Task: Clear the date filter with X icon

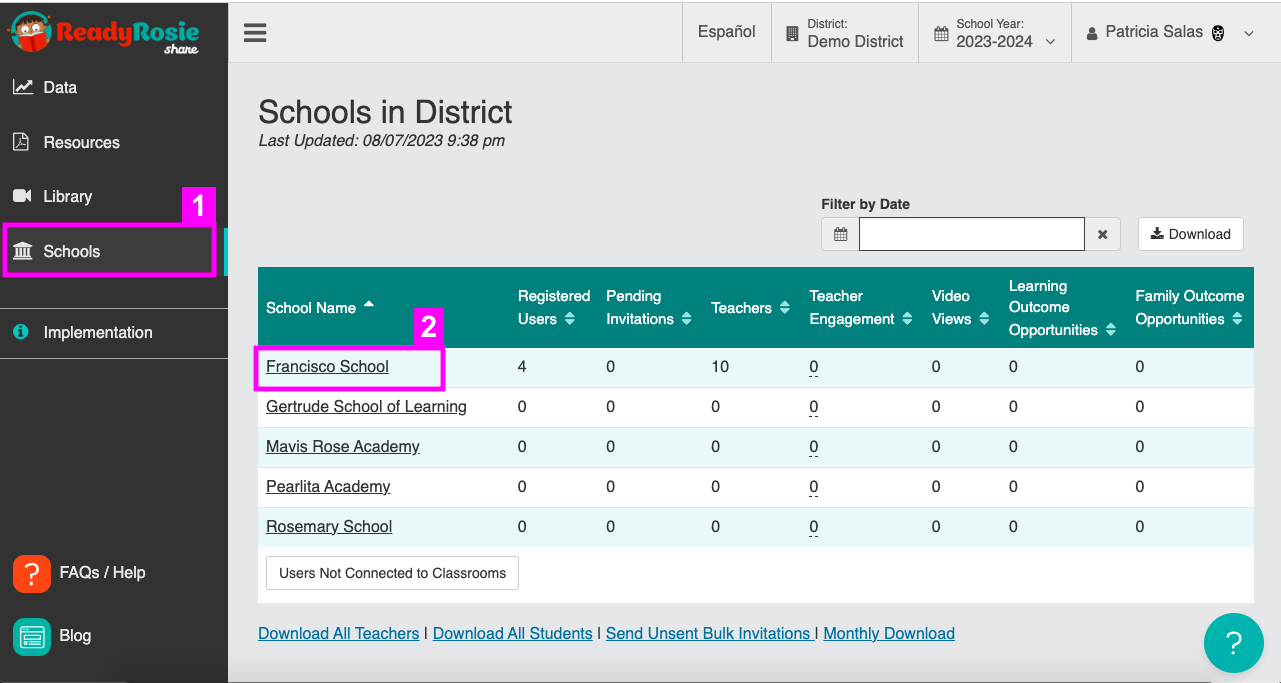Action: [1102, 234]
